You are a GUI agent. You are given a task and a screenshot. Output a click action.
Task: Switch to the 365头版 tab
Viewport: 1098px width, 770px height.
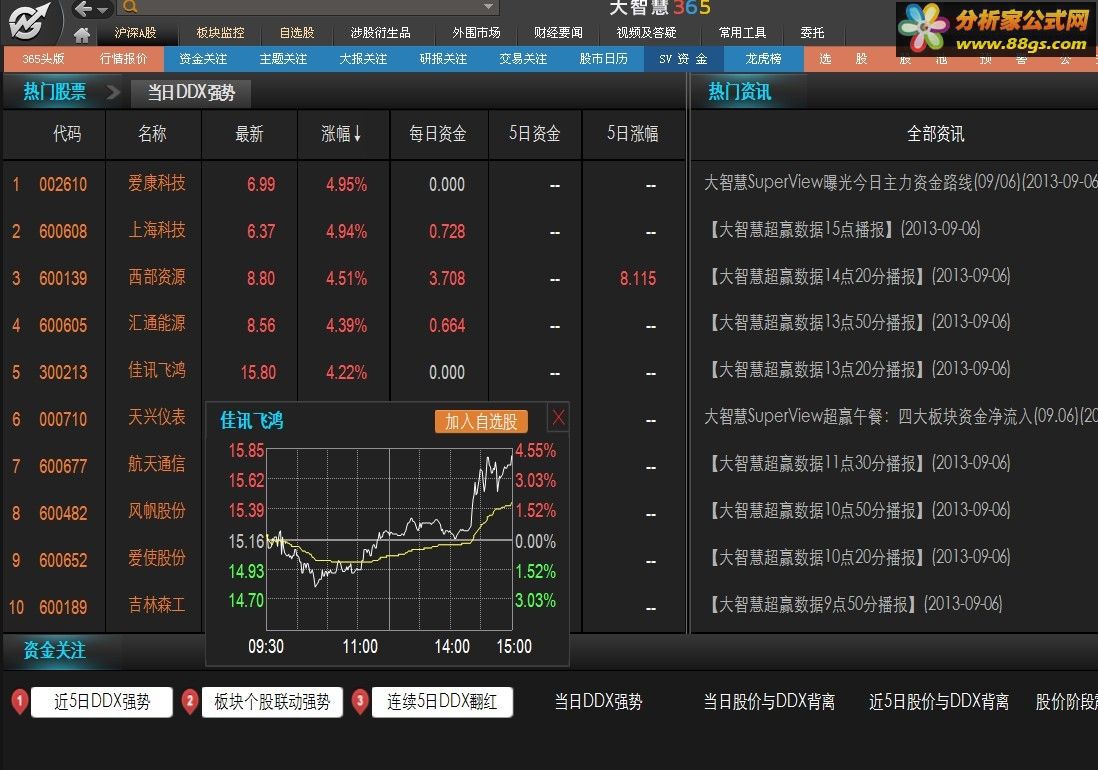[43, 59]
